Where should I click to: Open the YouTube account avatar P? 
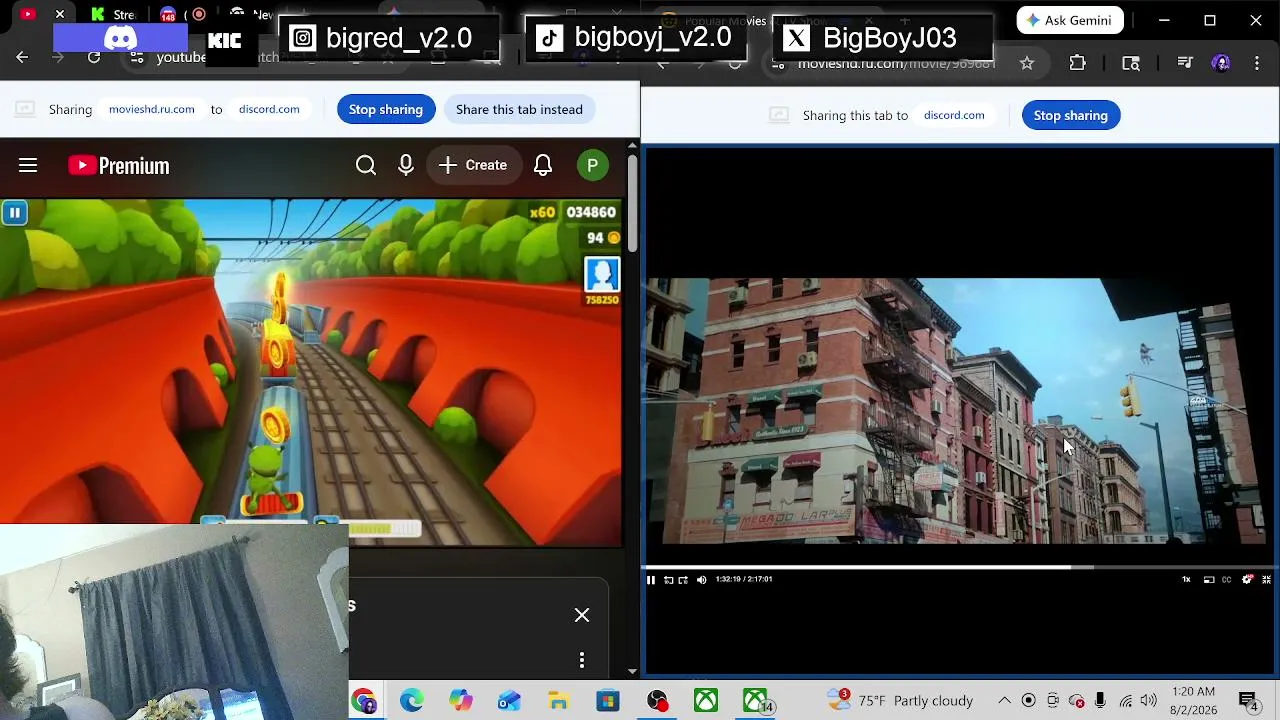pyautogui.click(x=593, y=165)
